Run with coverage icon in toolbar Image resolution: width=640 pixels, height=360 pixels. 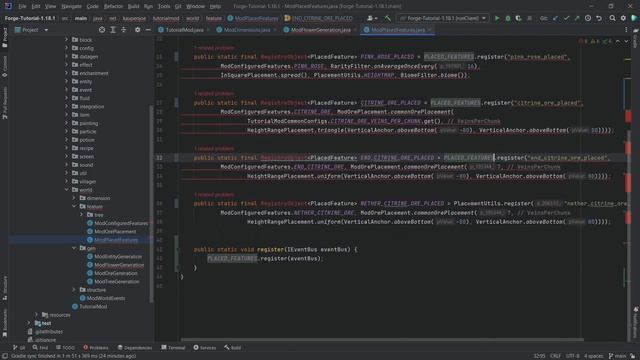point(518,18)
